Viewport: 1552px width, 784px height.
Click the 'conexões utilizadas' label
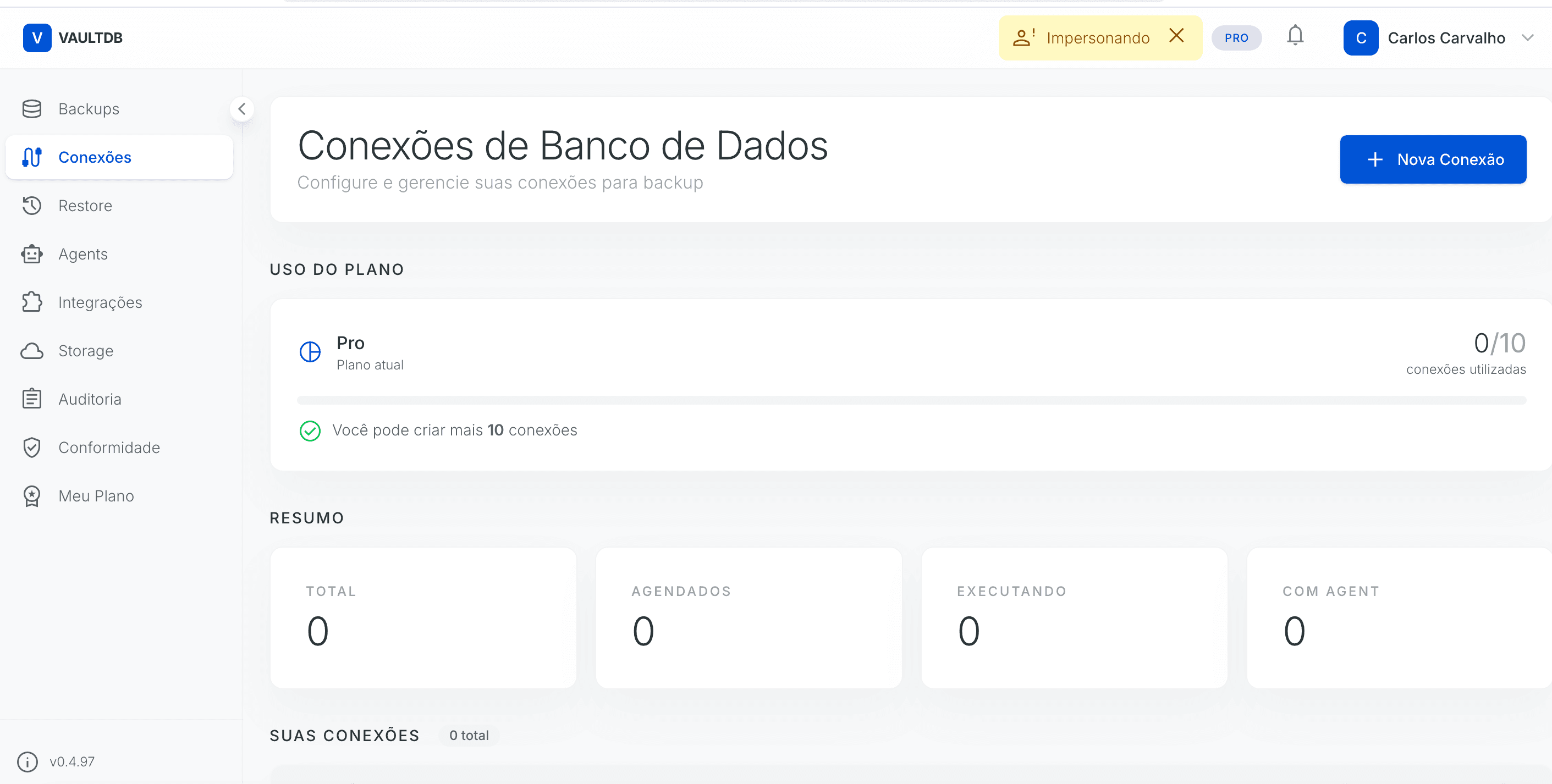[x=1466, y=369]
